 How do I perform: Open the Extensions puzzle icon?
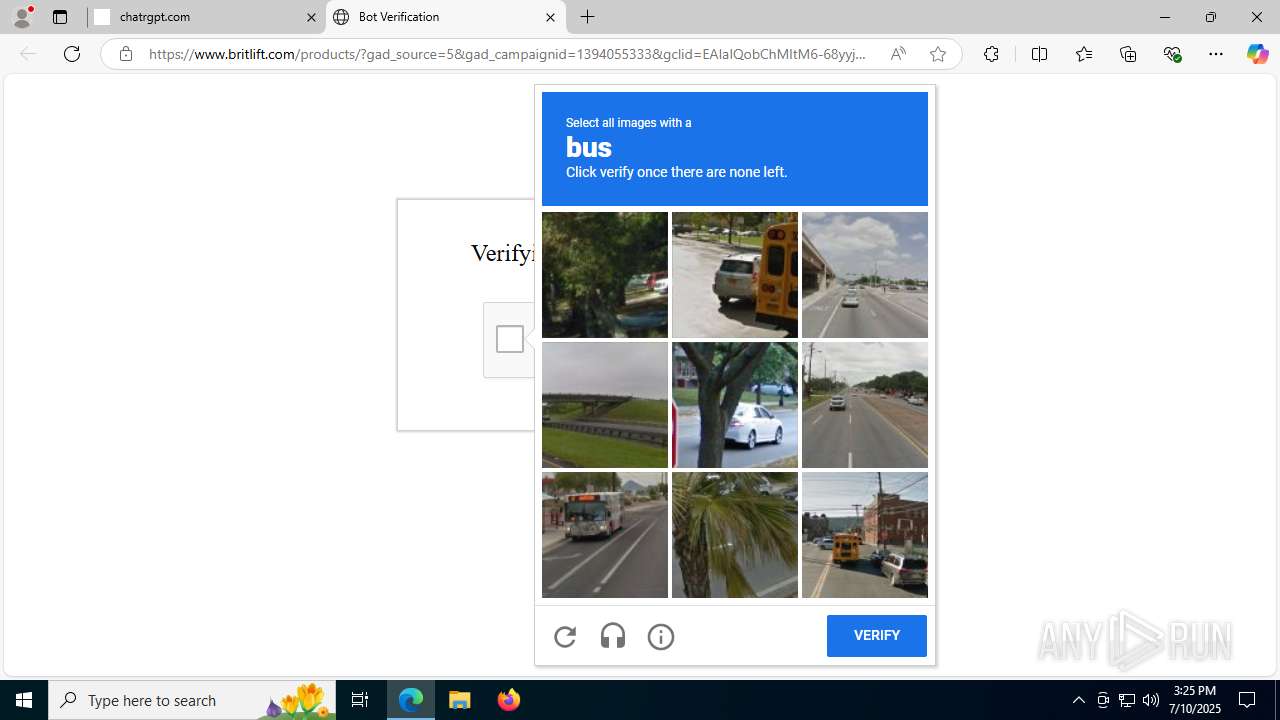(991, 54)
